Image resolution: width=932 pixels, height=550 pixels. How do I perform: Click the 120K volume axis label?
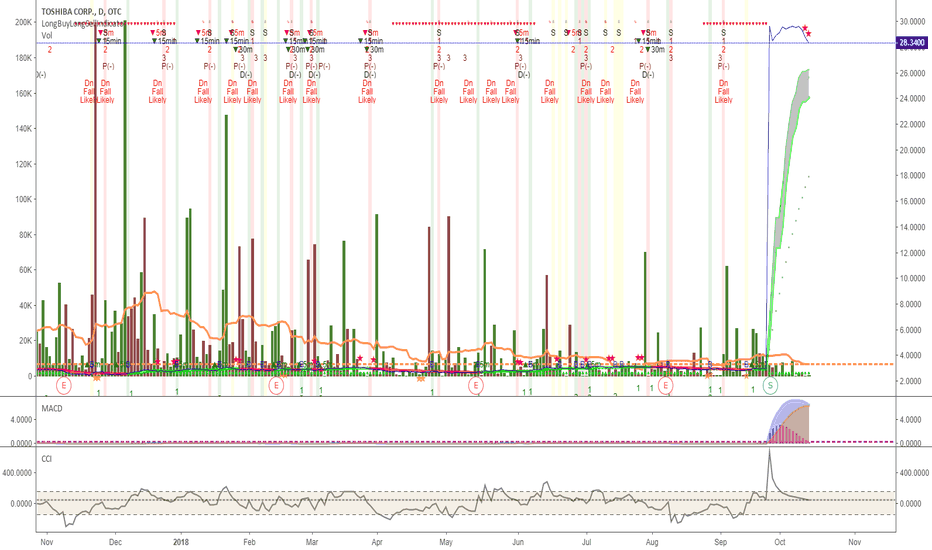pyautogui.click(x=24, y=164)
